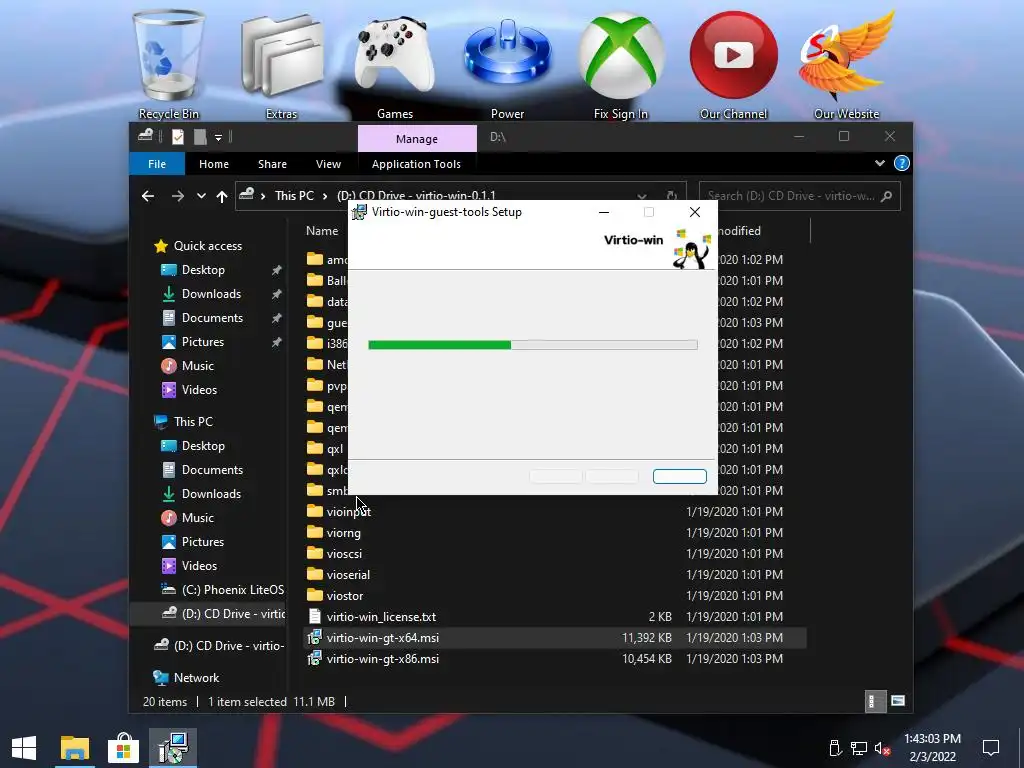The image size is (1024, 768).
Task: Select the Virtio setup taskbar icon
Action: tap(173, 748)
